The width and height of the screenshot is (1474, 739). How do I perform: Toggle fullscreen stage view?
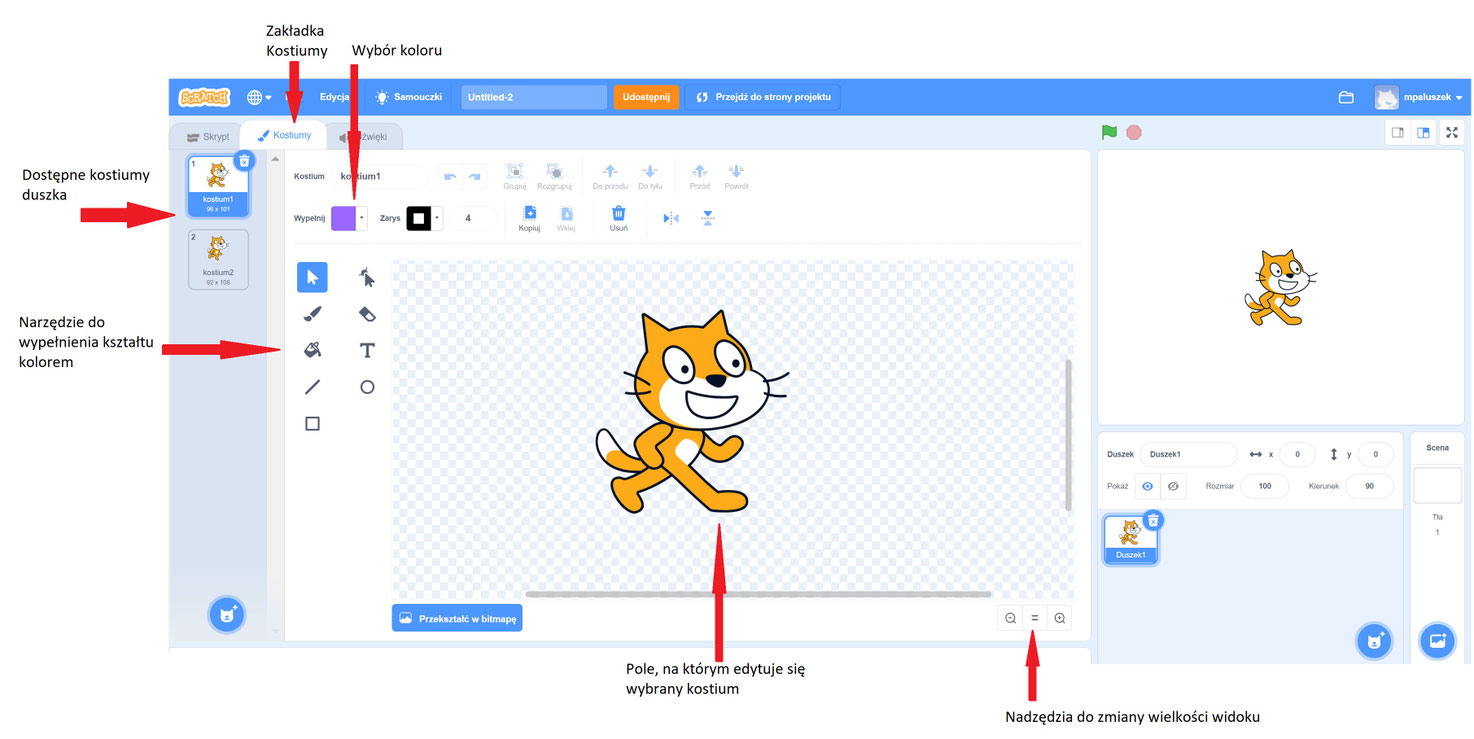[1452, 131]
